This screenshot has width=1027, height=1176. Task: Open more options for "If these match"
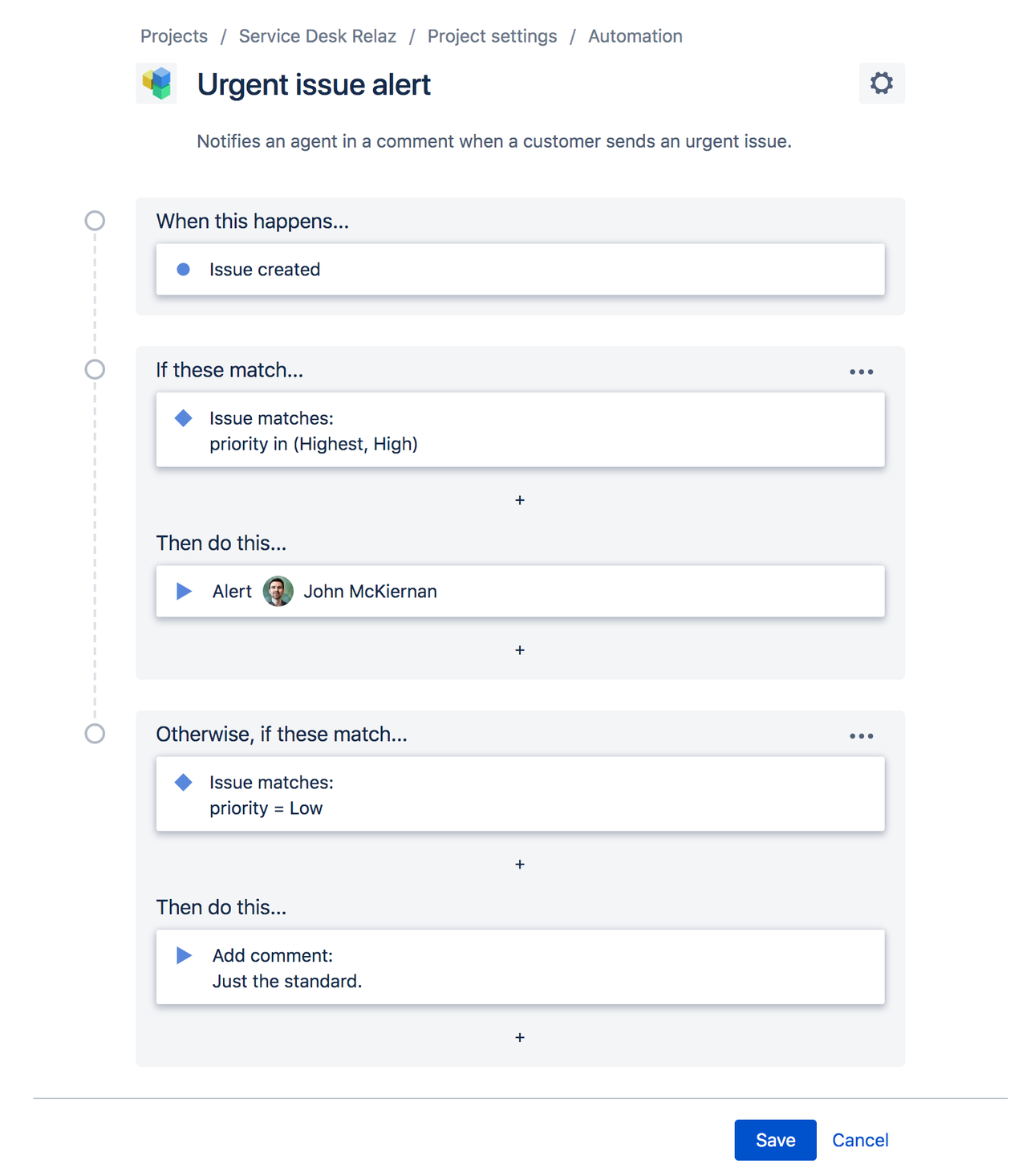tap(861, 372)
